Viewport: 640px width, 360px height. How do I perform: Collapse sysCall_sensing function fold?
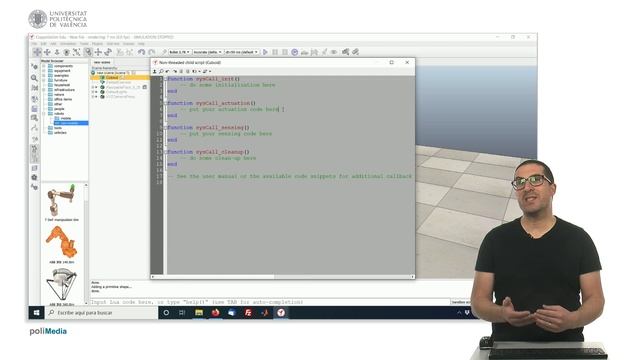pos(166,127)
